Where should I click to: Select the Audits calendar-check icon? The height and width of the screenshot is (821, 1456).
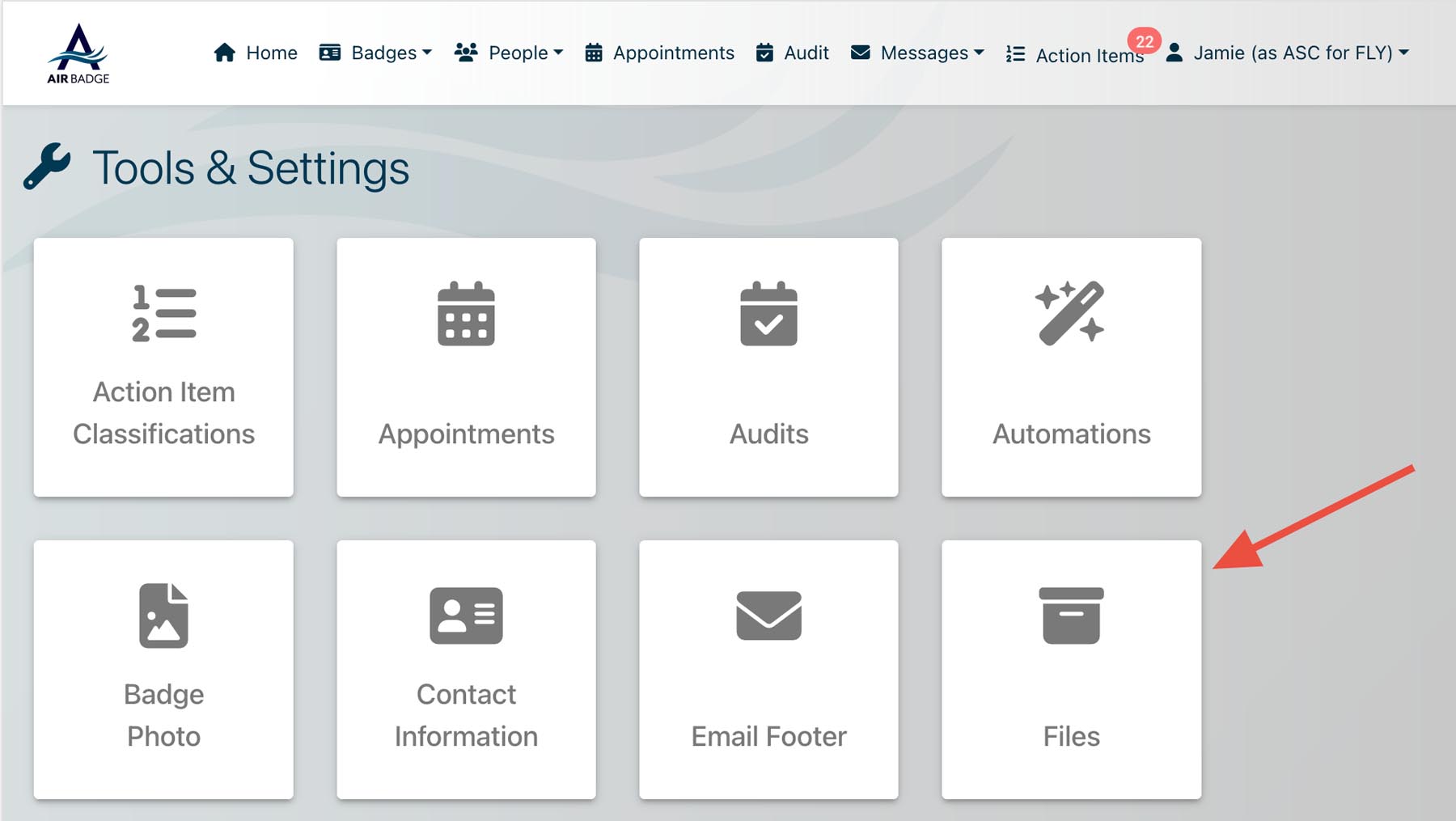[768, 314]
